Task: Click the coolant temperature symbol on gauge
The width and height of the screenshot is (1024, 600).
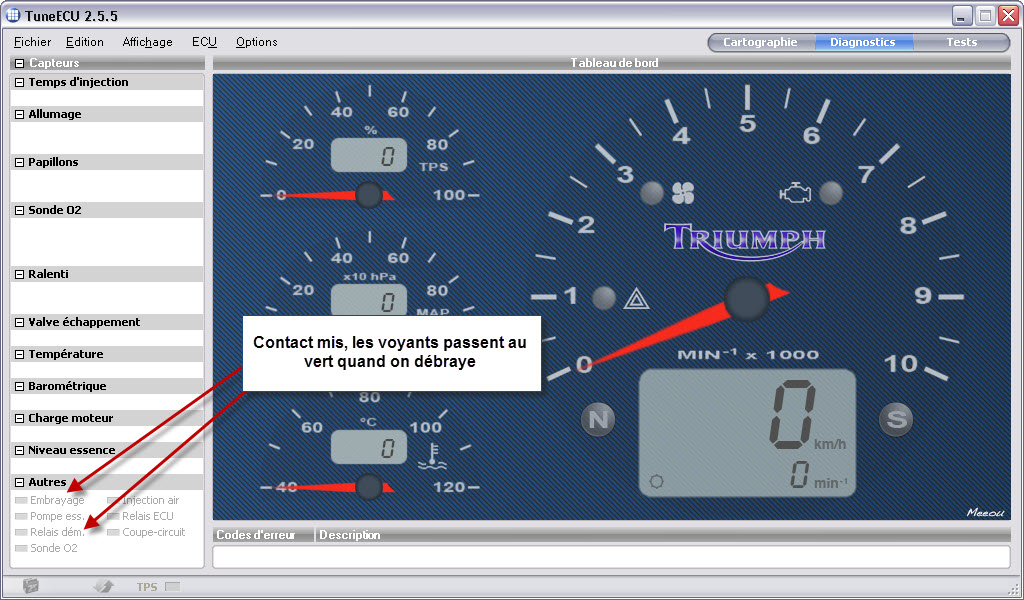Action: tap(432, 456)
